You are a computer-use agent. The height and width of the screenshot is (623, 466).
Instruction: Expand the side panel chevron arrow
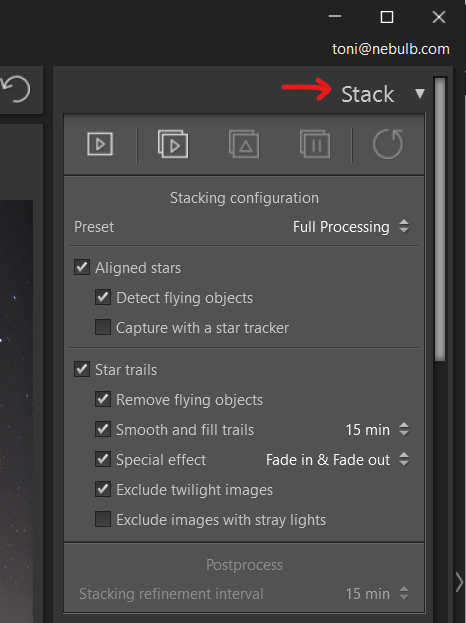coord(460,582)
